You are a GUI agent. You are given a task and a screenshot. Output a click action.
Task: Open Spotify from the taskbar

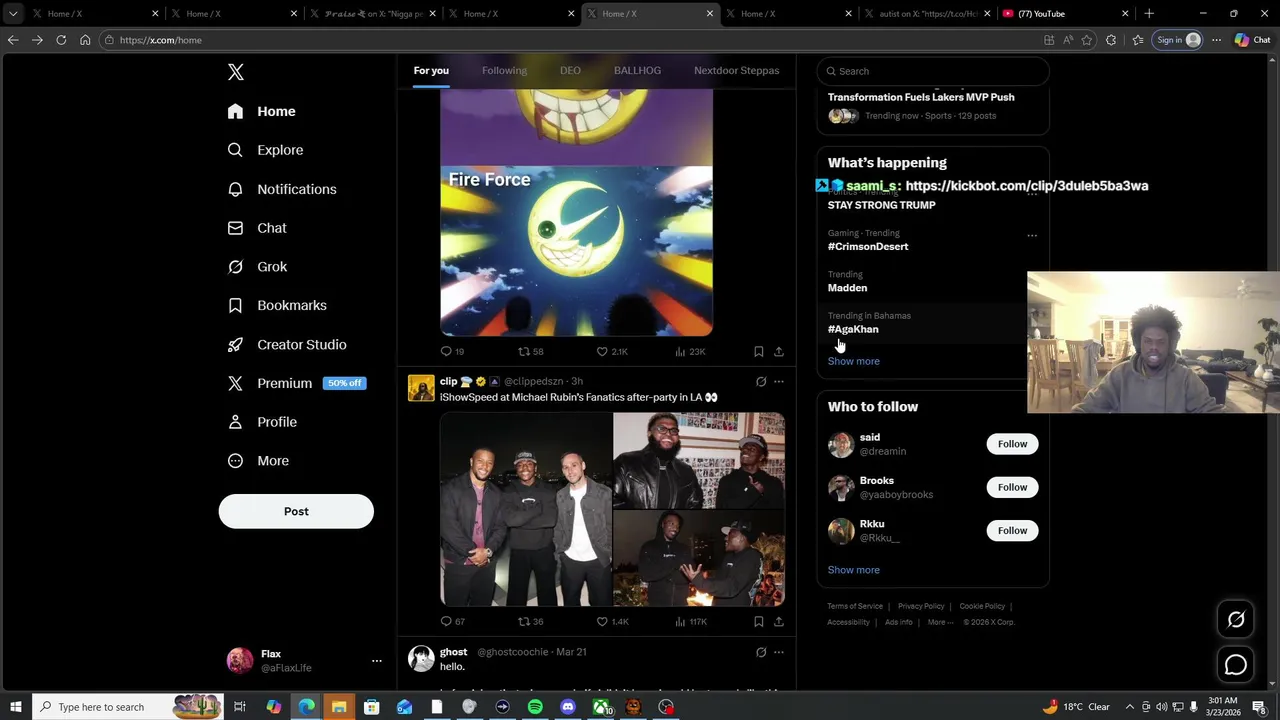(535, 707)
